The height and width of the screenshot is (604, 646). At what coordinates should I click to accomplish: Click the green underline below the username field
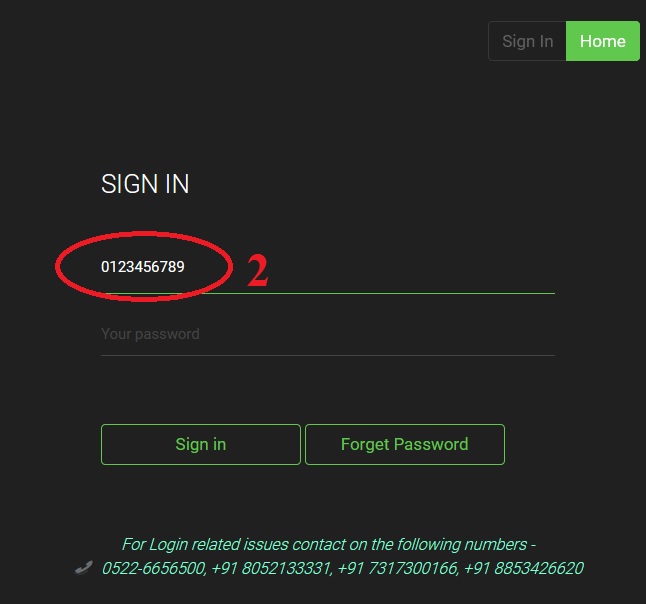400,293
